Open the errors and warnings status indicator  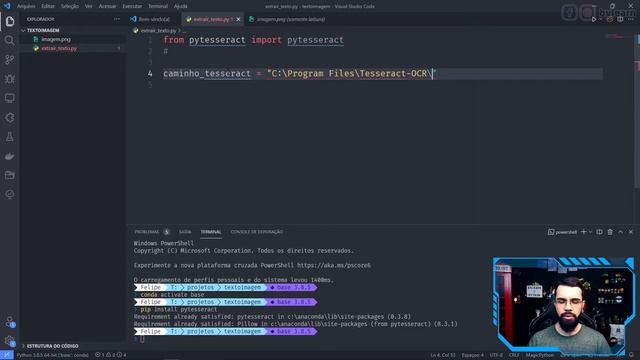click(x=111, y=355)
